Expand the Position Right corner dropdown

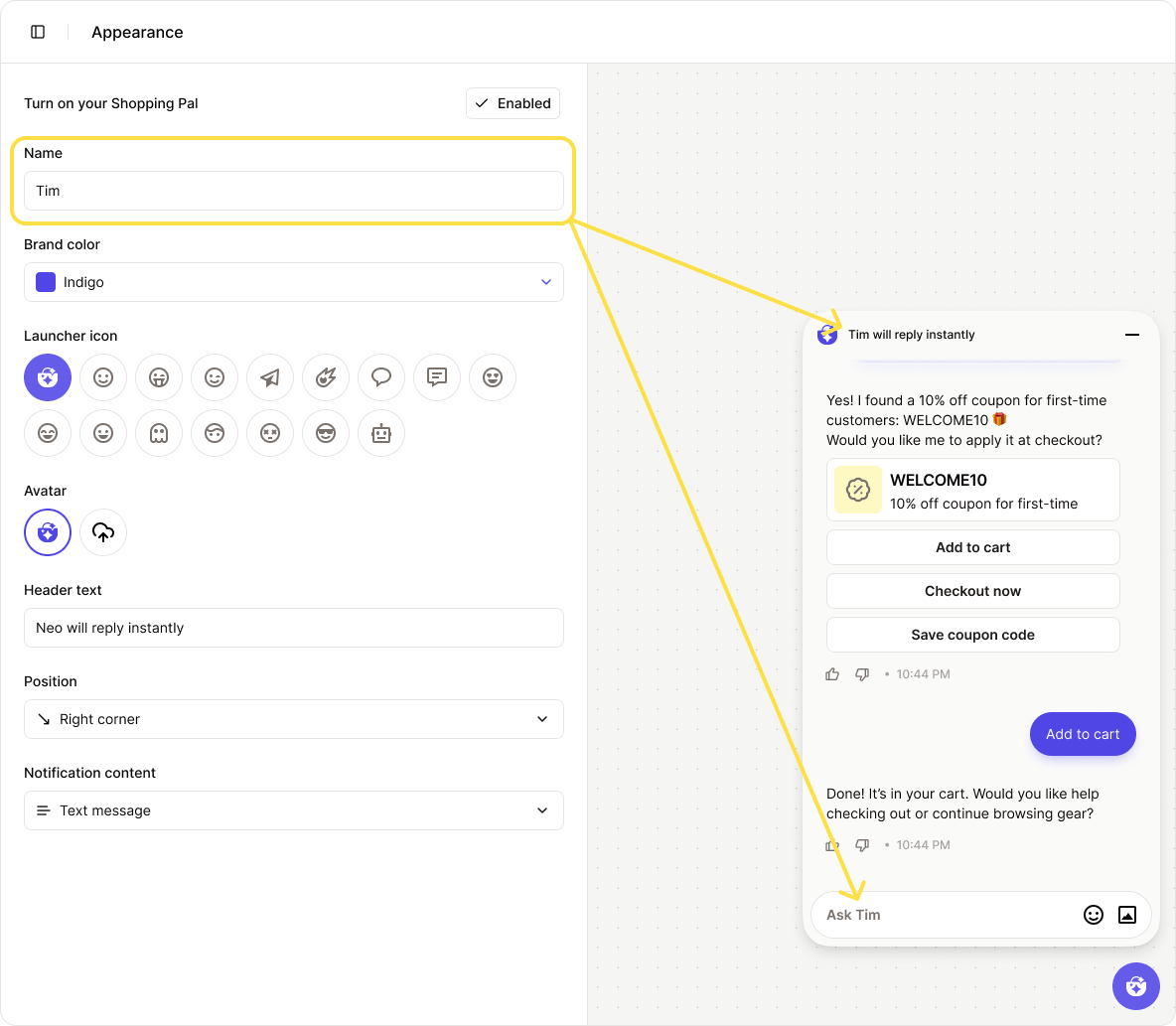coord(294,719)
